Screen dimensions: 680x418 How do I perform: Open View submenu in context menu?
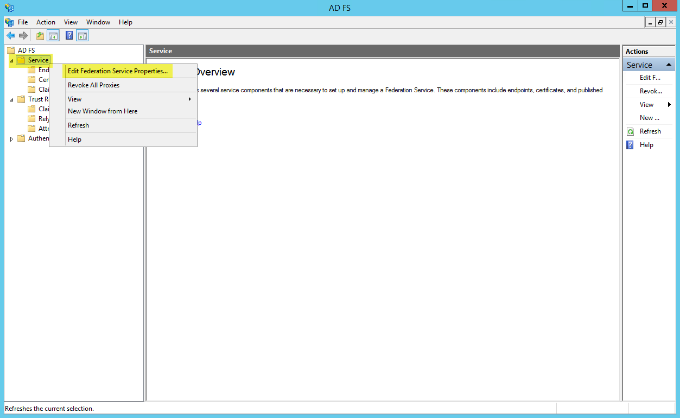point(75,99)
